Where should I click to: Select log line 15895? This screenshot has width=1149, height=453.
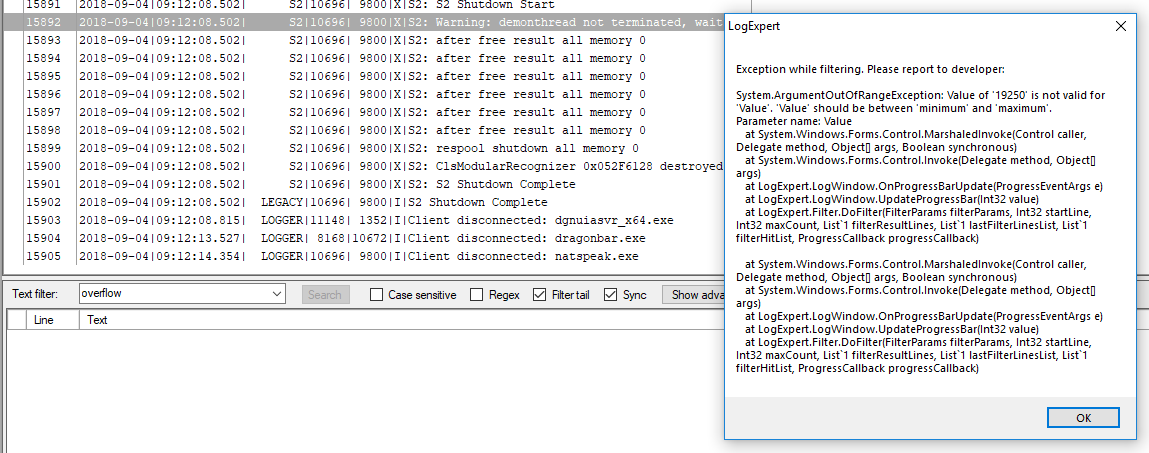(364, 76)
